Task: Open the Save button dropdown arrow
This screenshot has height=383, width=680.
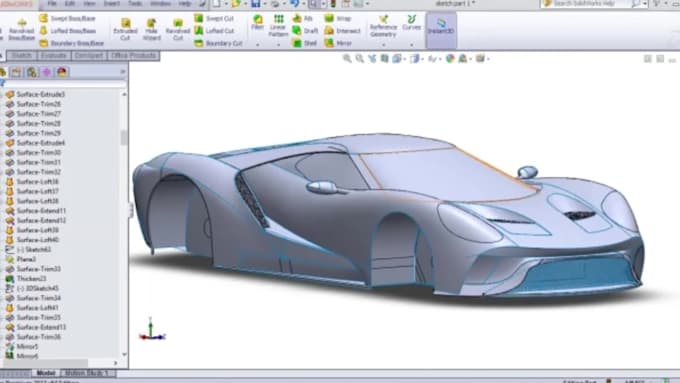Action: click(265, 4)
